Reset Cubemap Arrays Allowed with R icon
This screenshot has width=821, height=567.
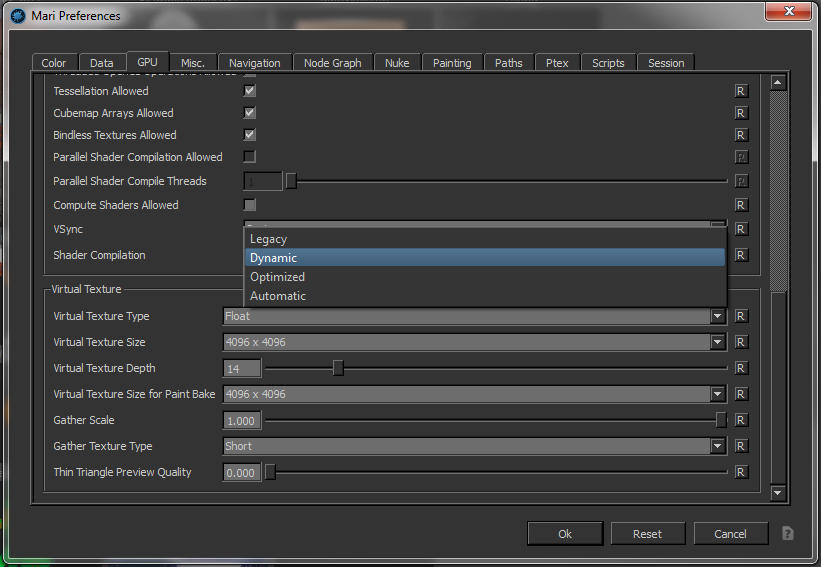tap(740, 113)
